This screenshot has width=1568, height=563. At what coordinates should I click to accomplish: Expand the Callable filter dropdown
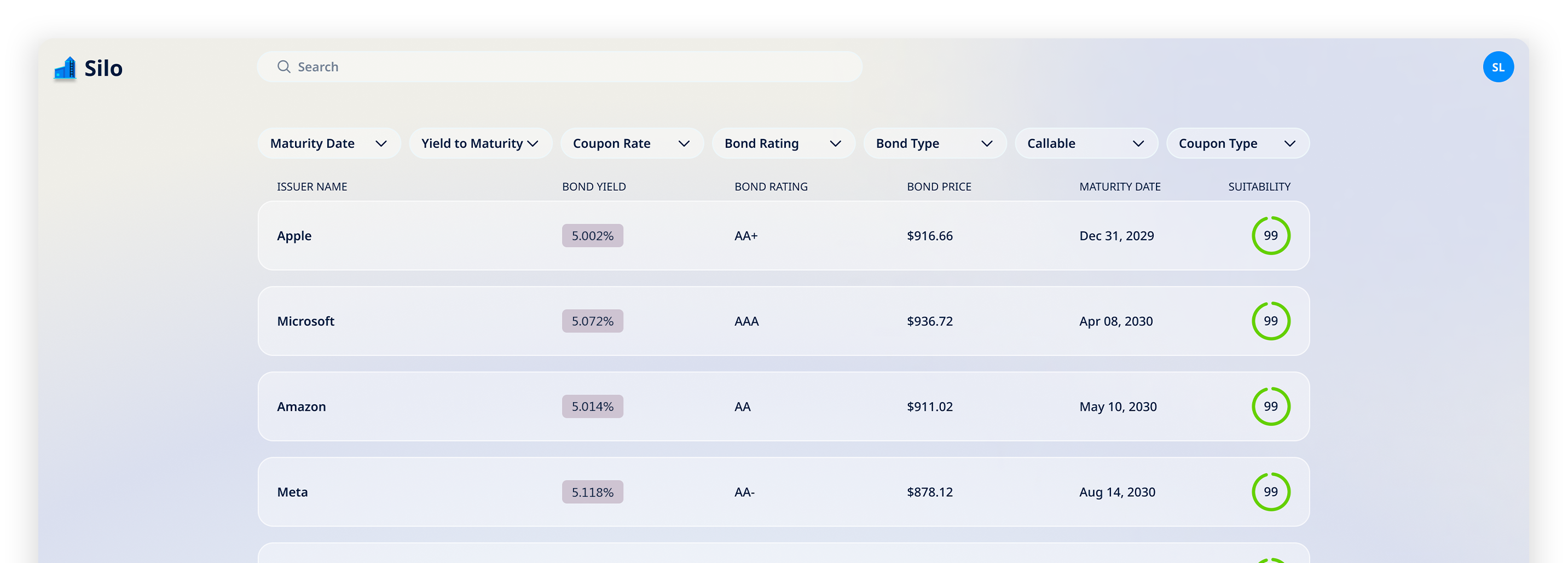pos(1086,144)
